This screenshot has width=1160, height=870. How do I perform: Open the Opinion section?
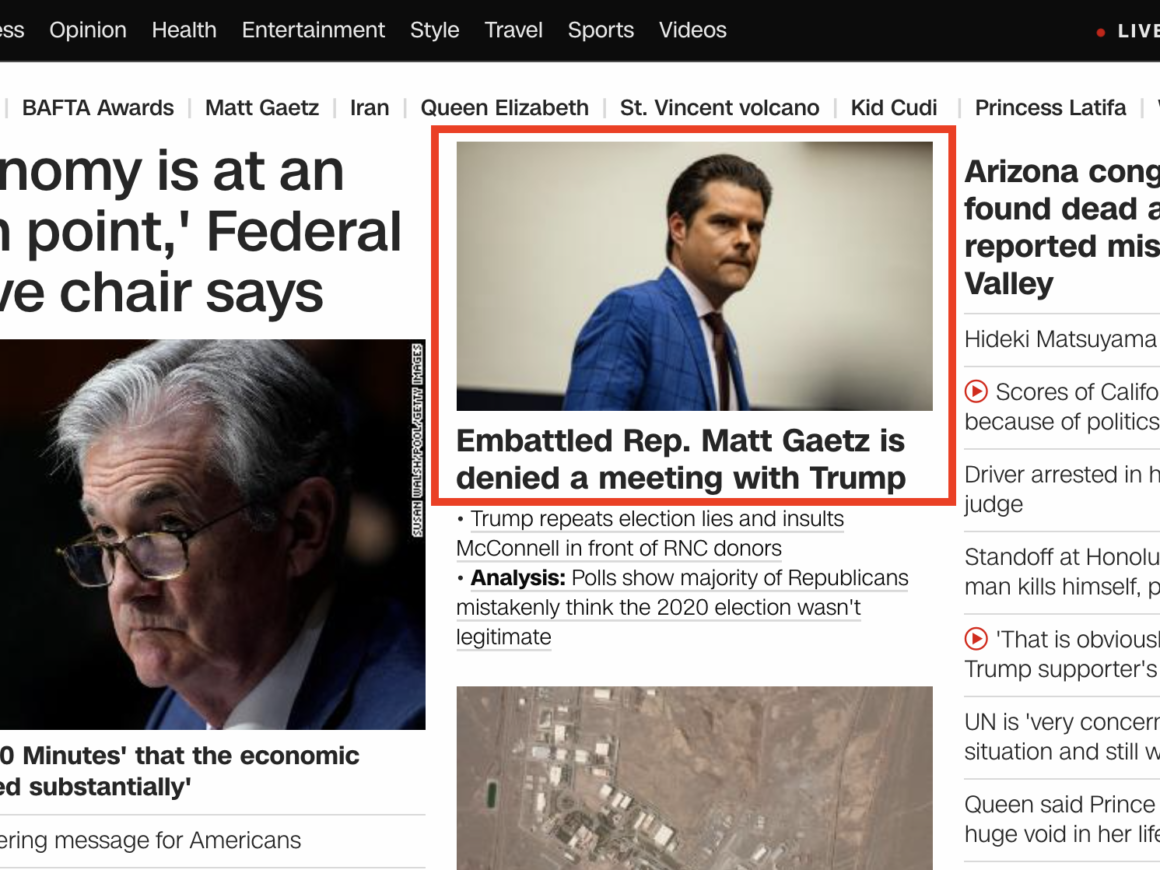point(88,30)
